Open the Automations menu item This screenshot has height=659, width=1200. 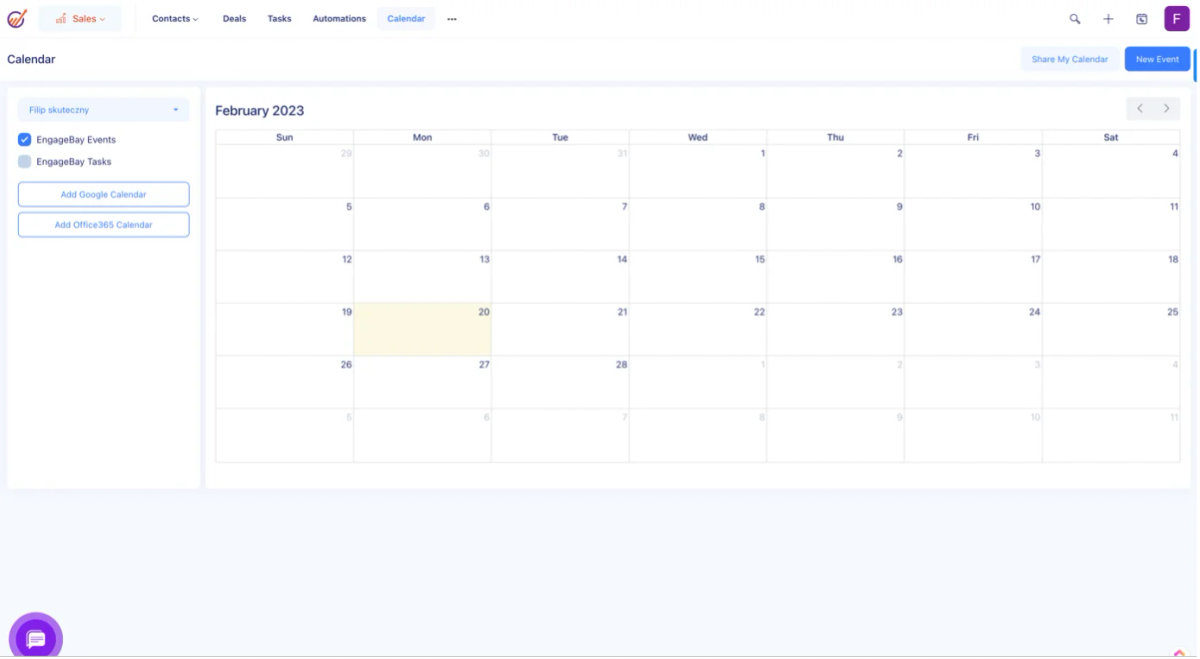tap(339, 19)
